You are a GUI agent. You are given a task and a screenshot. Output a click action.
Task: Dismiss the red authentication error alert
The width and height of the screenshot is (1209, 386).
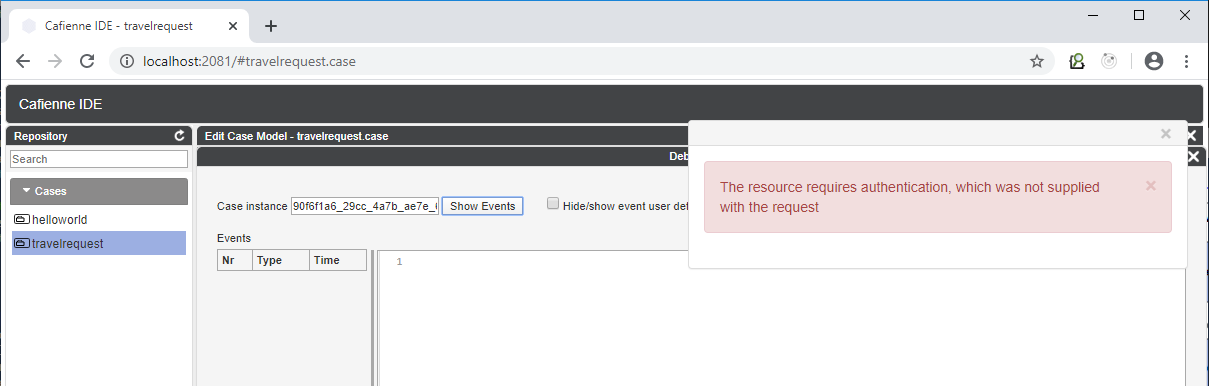pos(1150,185)
